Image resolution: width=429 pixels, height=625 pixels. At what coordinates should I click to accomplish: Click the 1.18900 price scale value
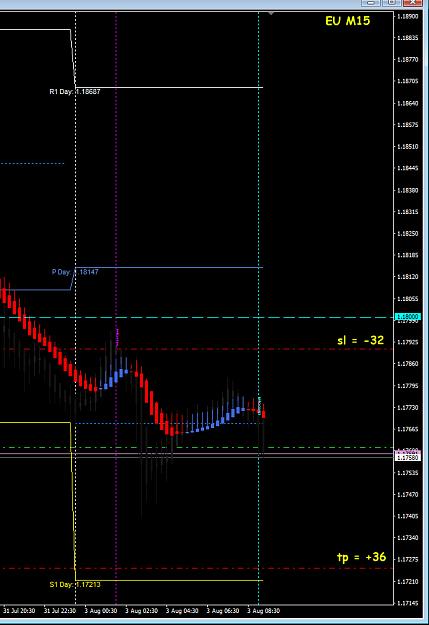[408, 16]
